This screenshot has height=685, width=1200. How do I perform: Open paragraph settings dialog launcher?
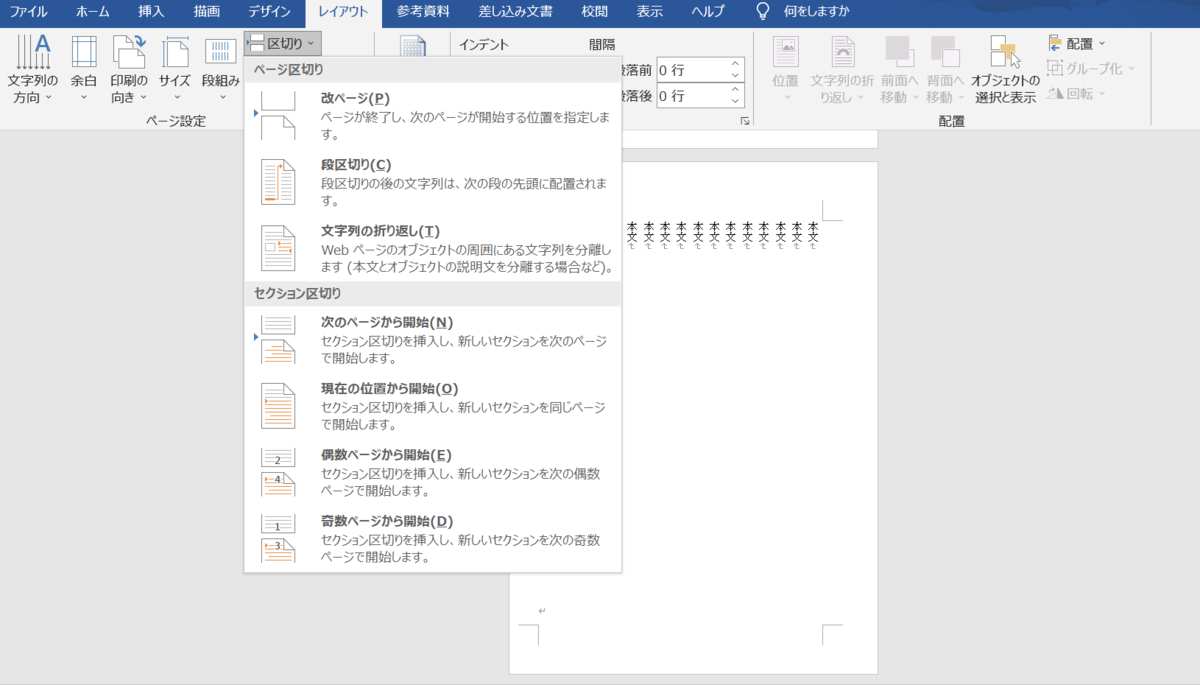pyautogui.click(x=743, y=121)
